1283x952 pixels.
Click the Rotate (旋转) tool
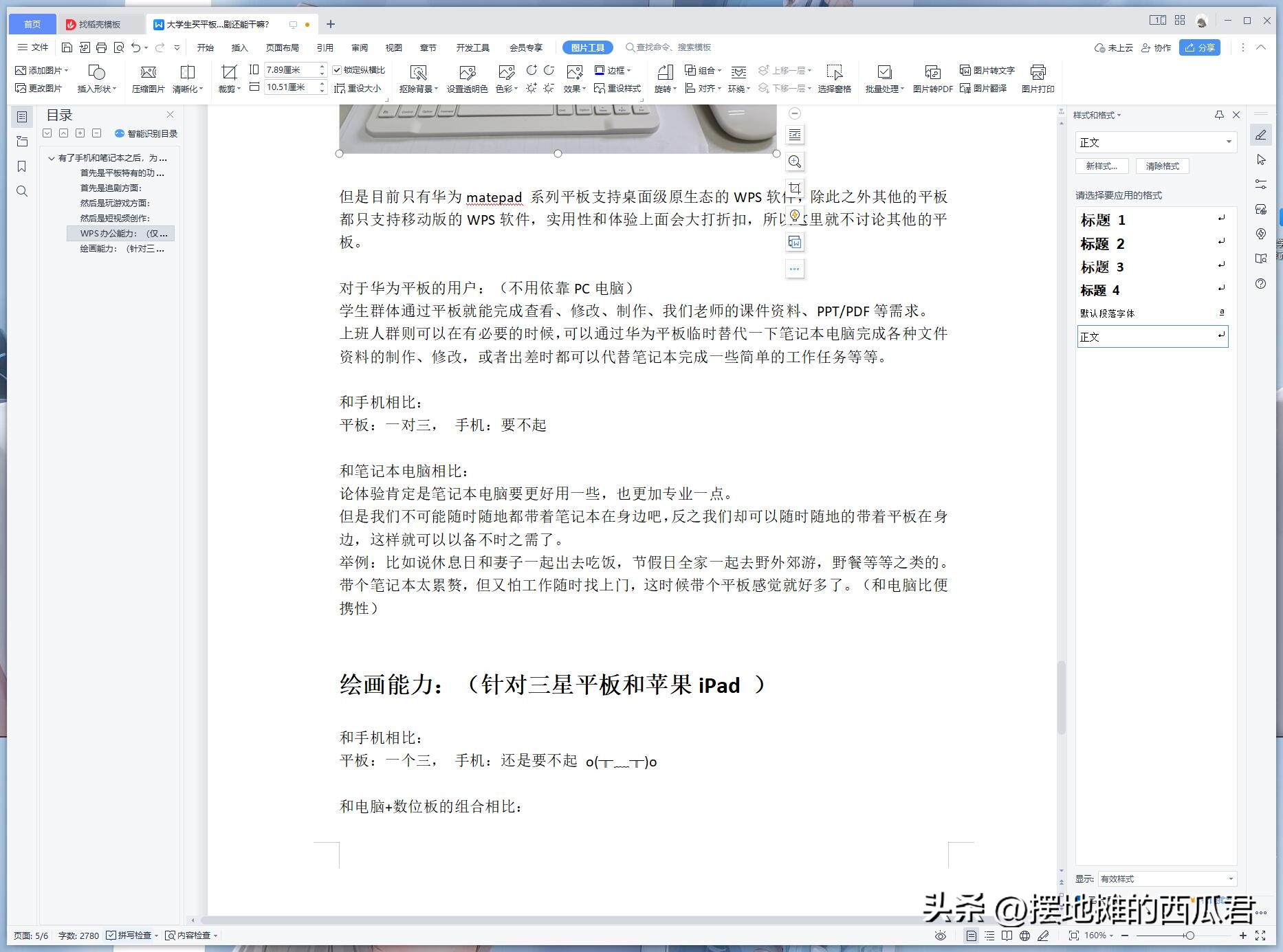click(x=665, y=79)
